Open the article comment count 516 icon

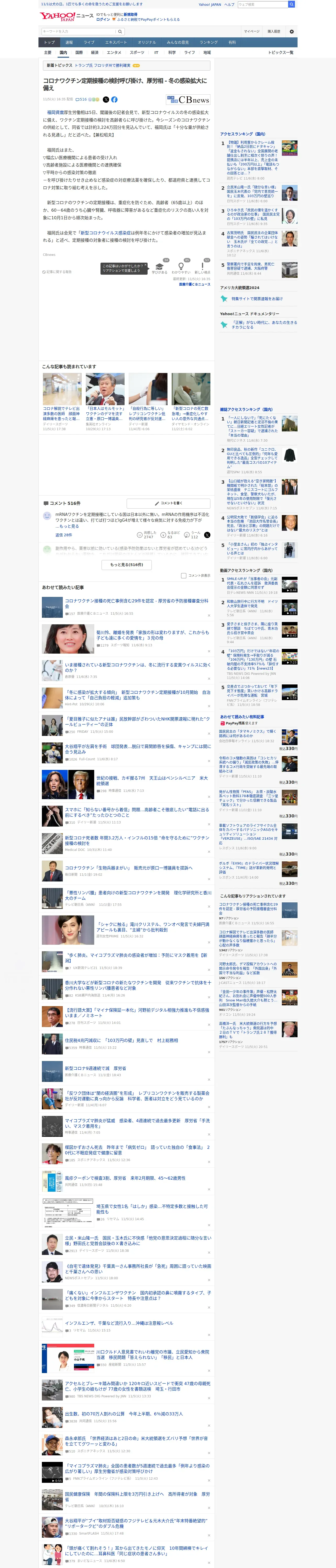[81, 99]
